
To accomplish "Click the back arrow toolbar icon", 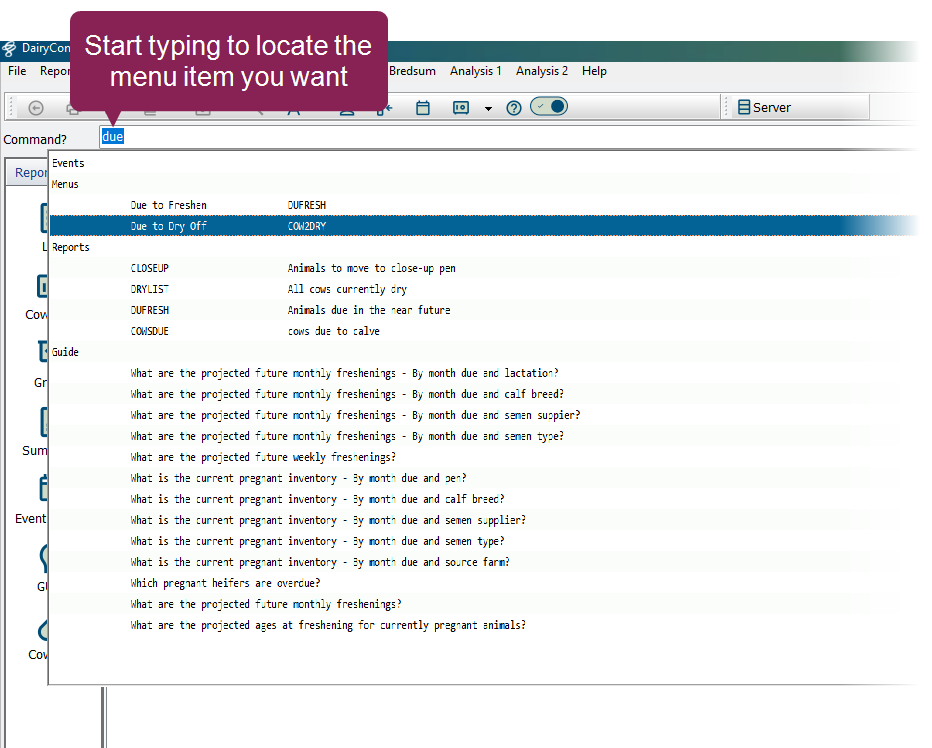I will [36, 108].
